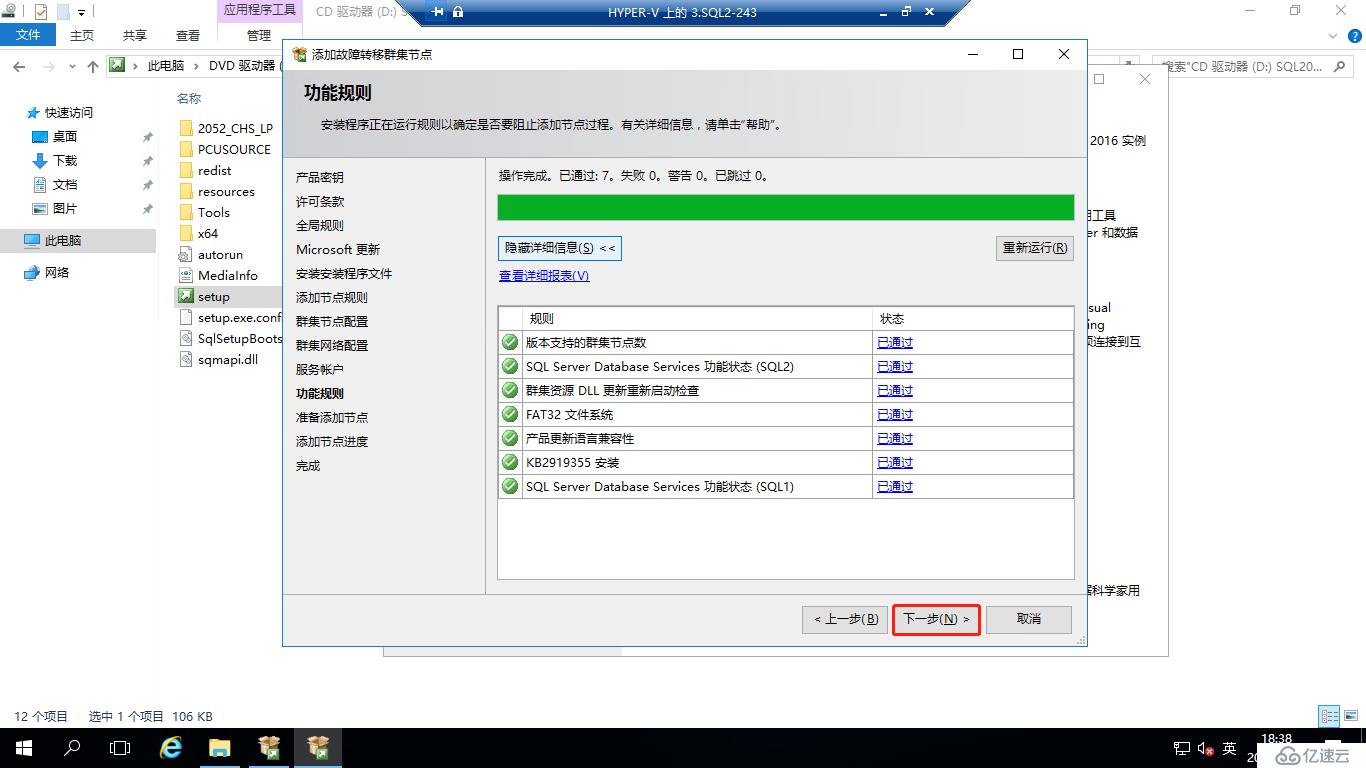This screenshot has height=768, width=1366.
Task: Click the 重新运行(R) button
Action: click(x=1035, y=248)
